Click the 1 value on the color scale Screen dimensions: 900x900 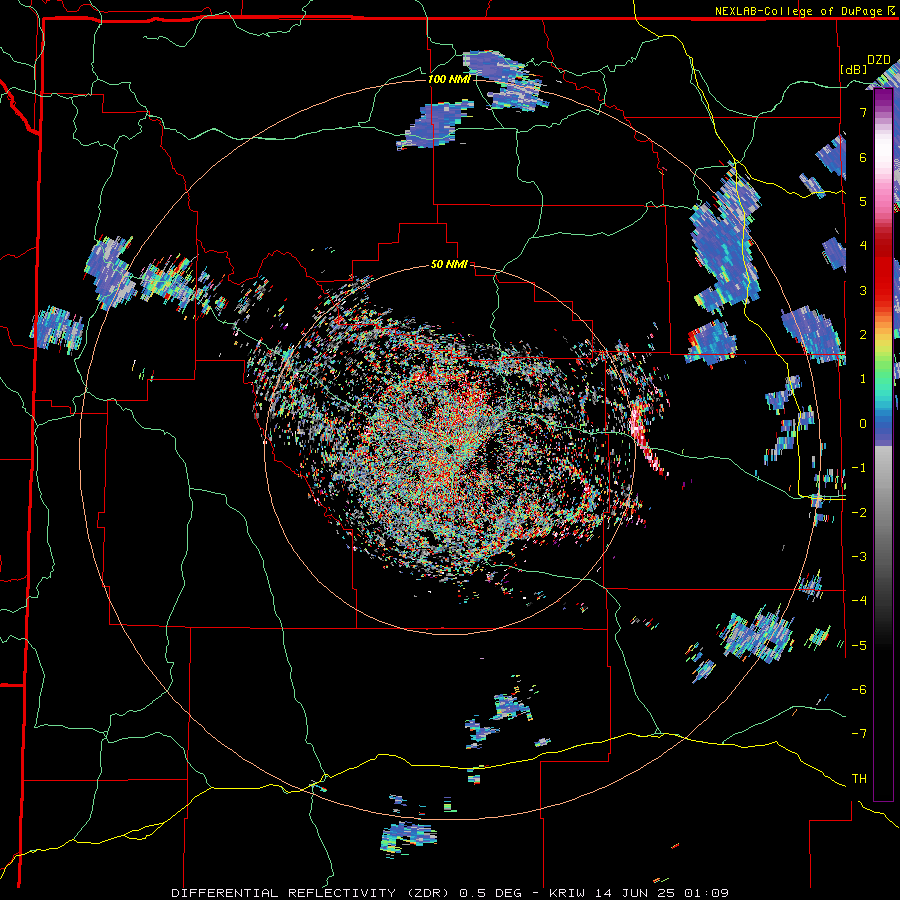coord(863,379)
